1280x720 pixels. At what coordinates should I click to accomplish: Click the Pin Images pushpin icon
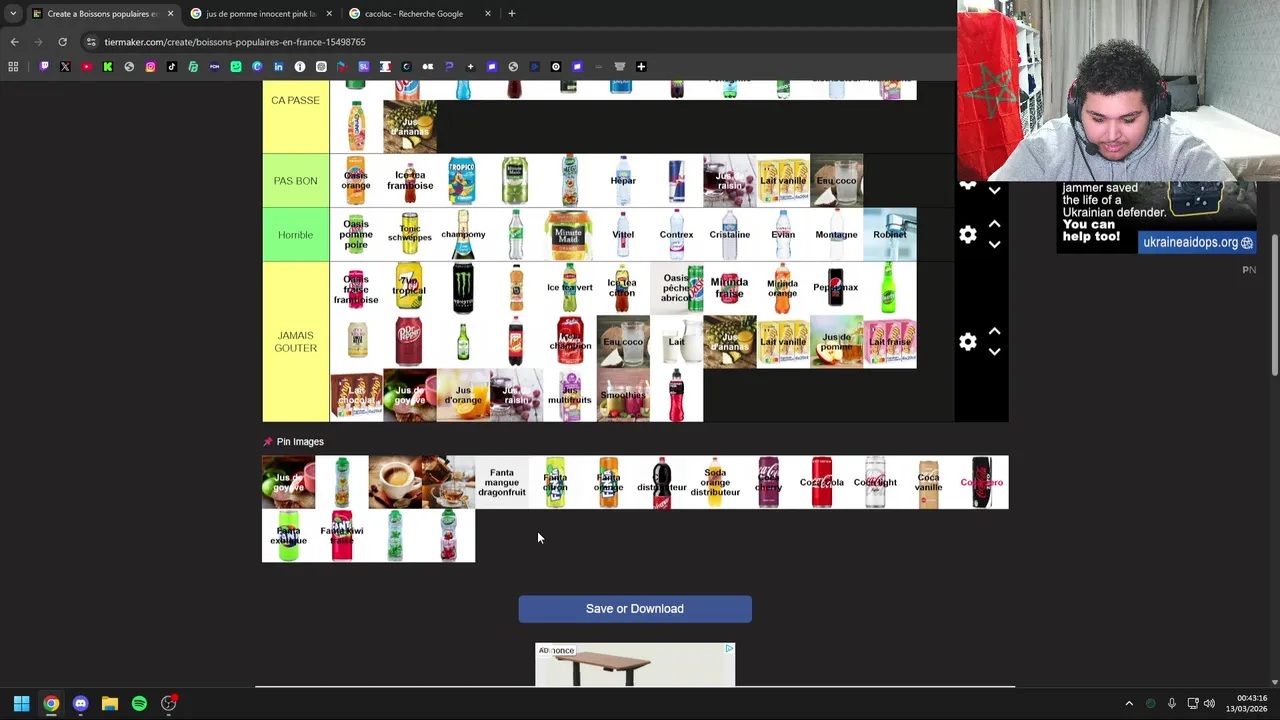(x=268, y=441)
